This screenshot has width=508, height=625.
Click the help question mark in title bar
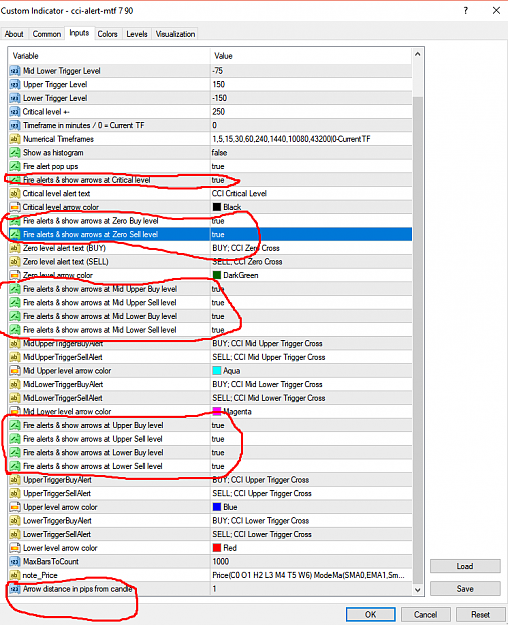click(465, 11)
